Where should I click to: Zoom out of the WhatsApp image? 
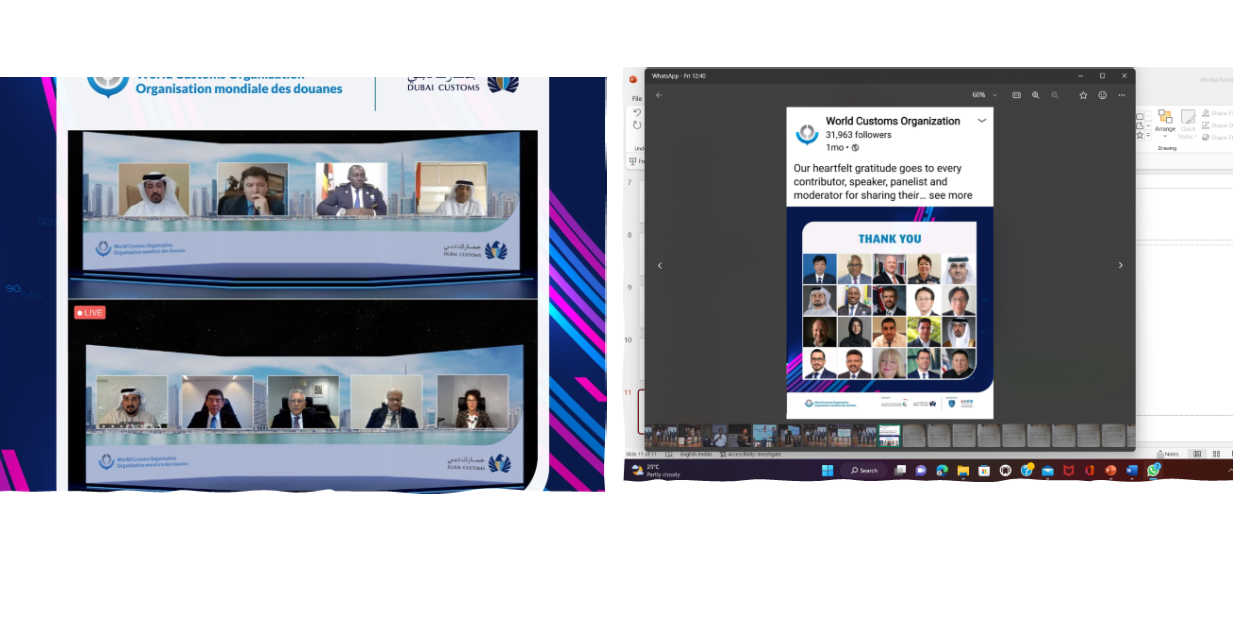click(1055, 95)
